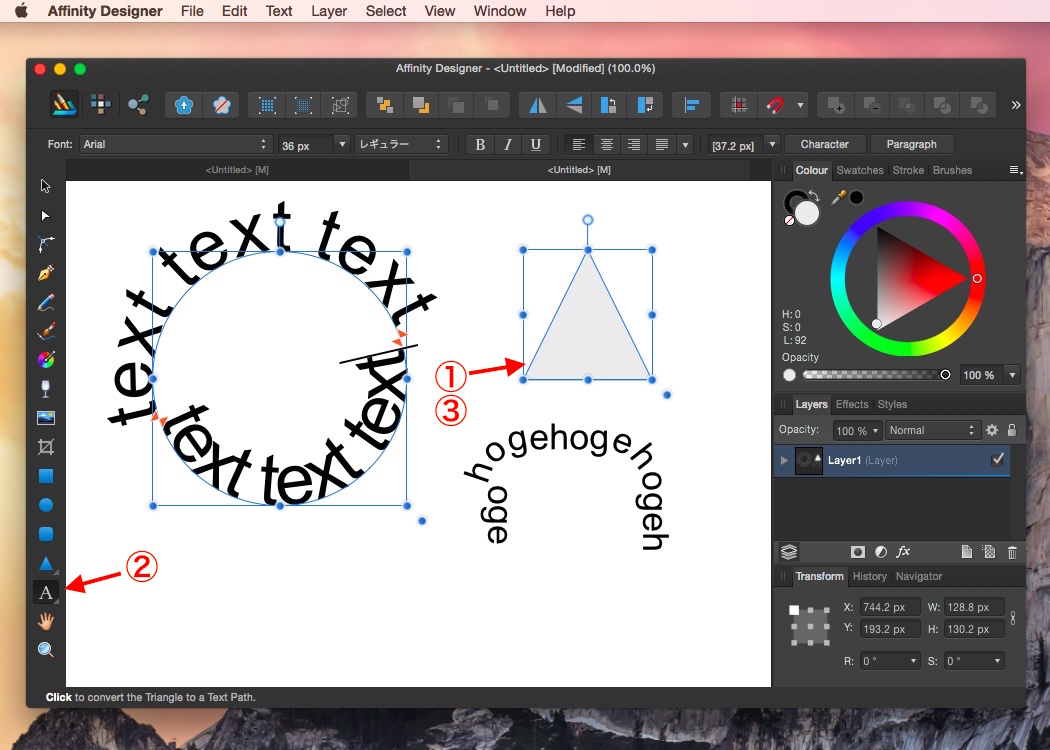Select the Pen tool
The height and width of the screenshot is (750, 1050).
[46, 273]
